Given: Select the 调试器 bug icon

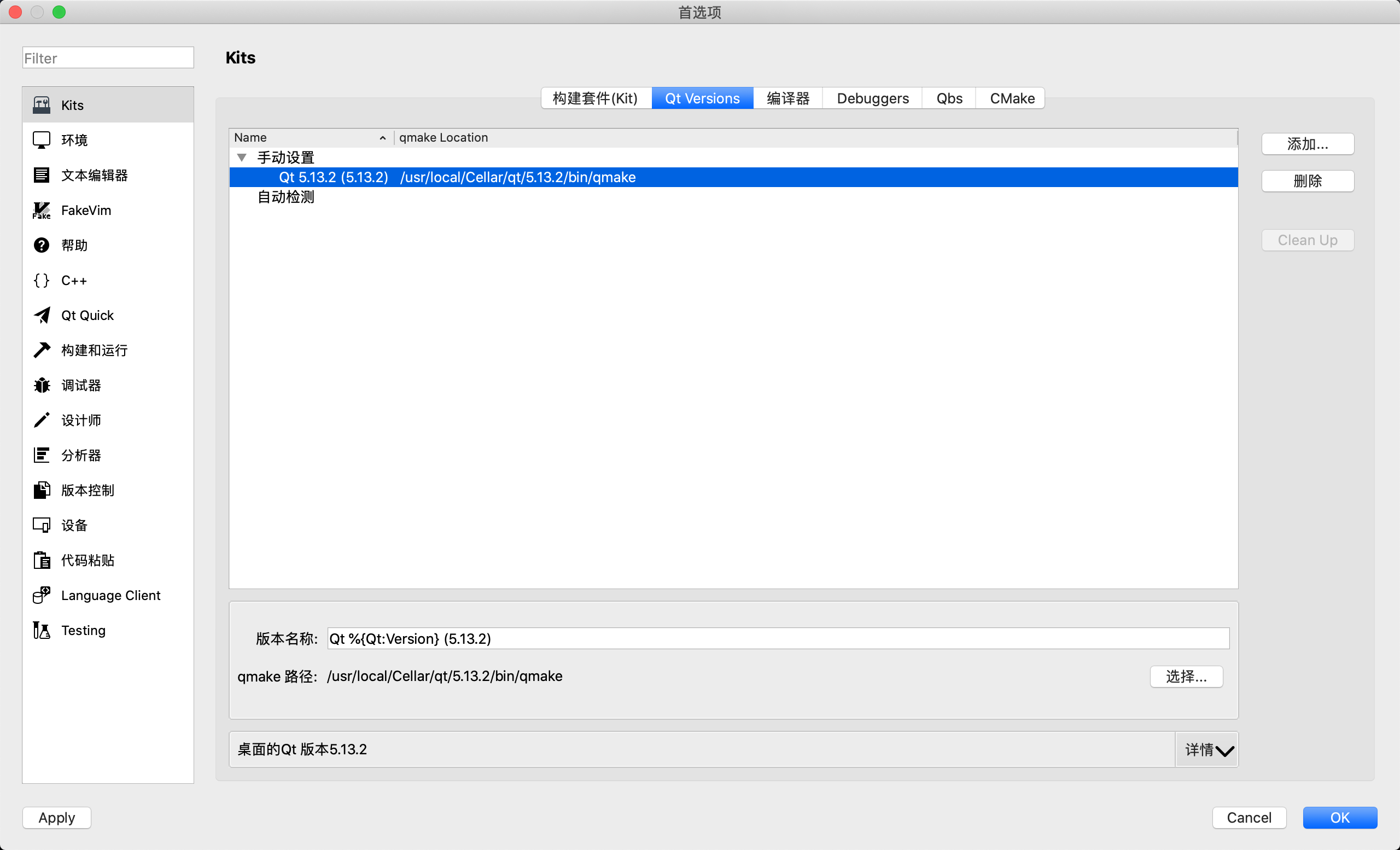Looking at the screenshot, I should [42, 385].
